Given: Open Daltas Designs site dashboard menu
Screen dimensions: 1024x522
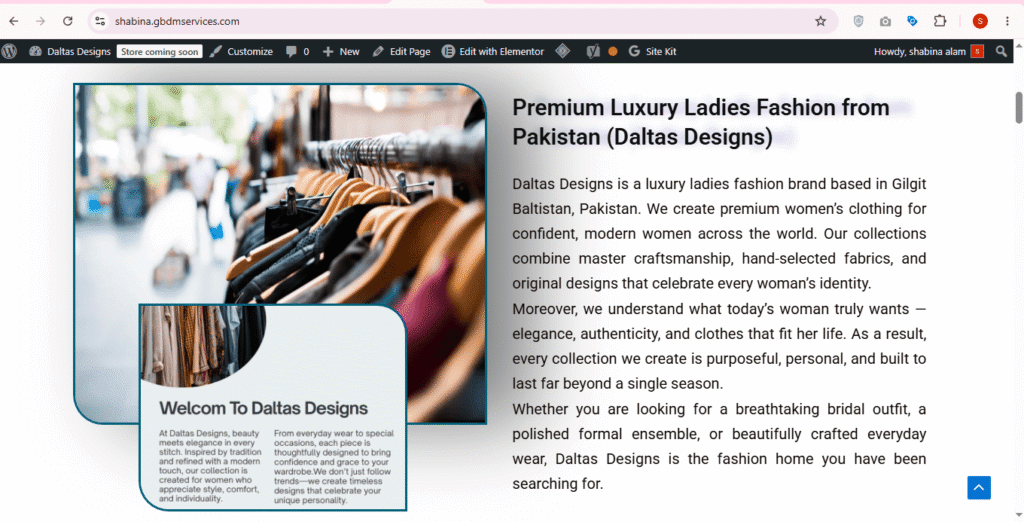Looking at the screenshot, I should [70, 51].
